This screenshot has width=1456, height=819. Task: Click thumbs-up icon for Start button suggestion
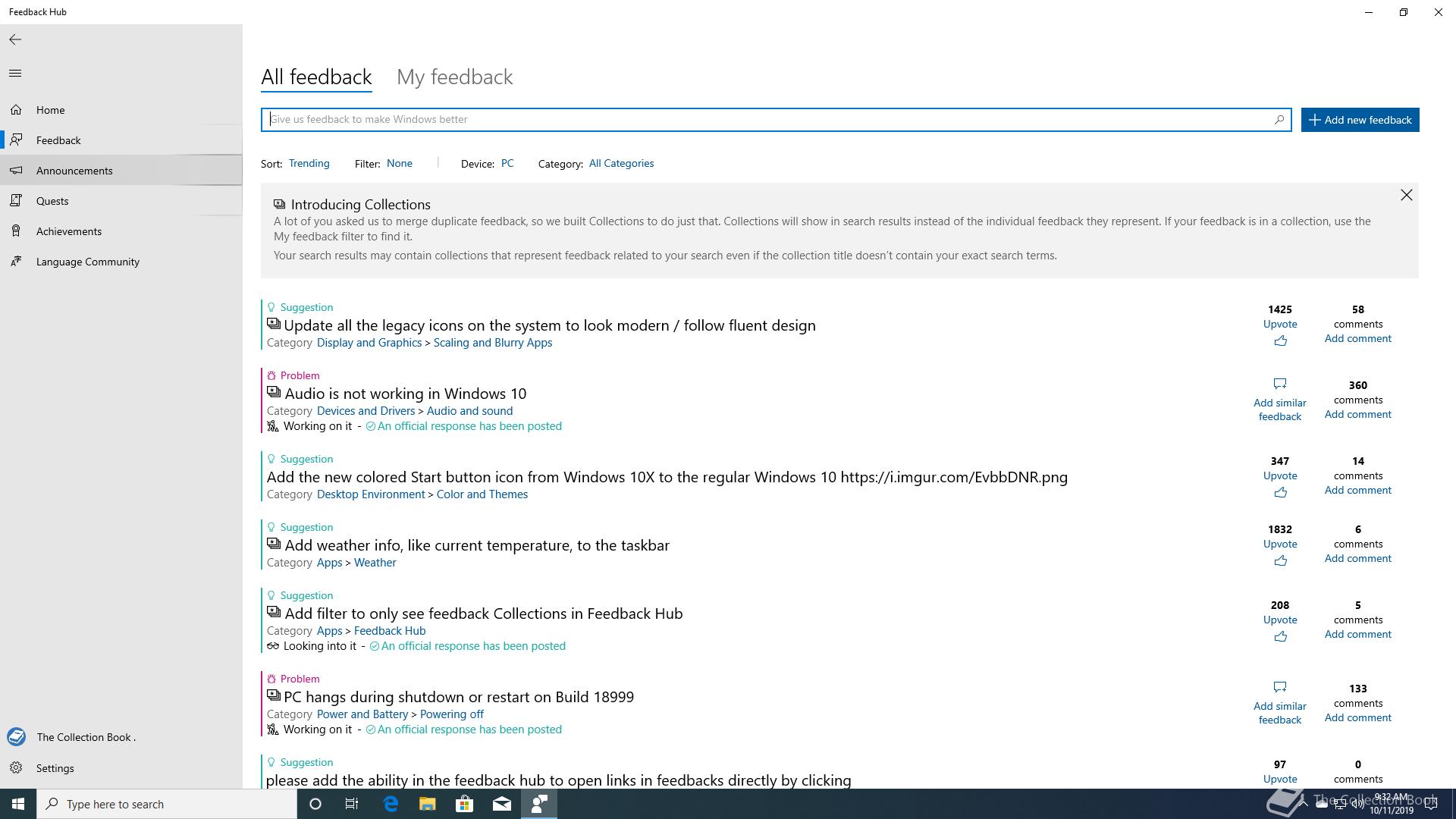click(x=1280, y=493)
